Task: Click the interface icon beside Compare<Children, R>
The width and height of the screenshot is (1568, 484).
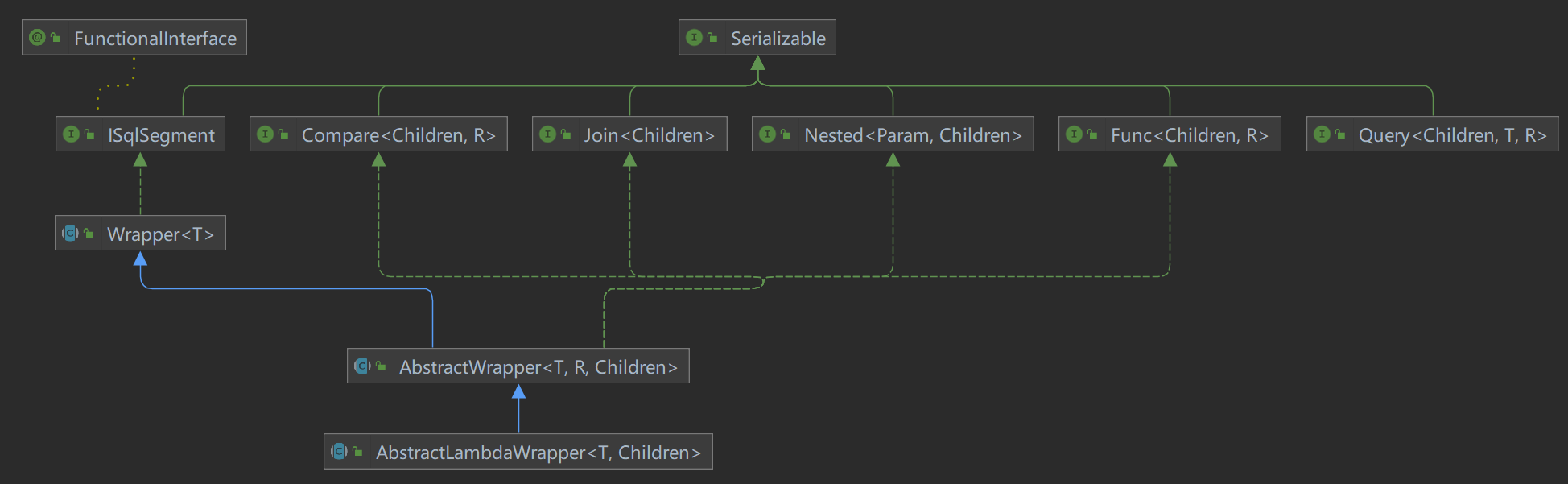Action: click(x=265, y=134)
